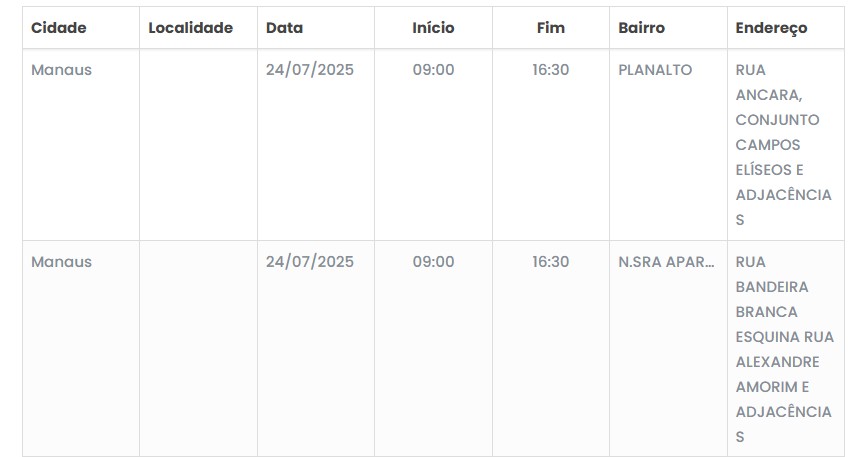
Task: Click the Início column header
Action: (433, 28)
